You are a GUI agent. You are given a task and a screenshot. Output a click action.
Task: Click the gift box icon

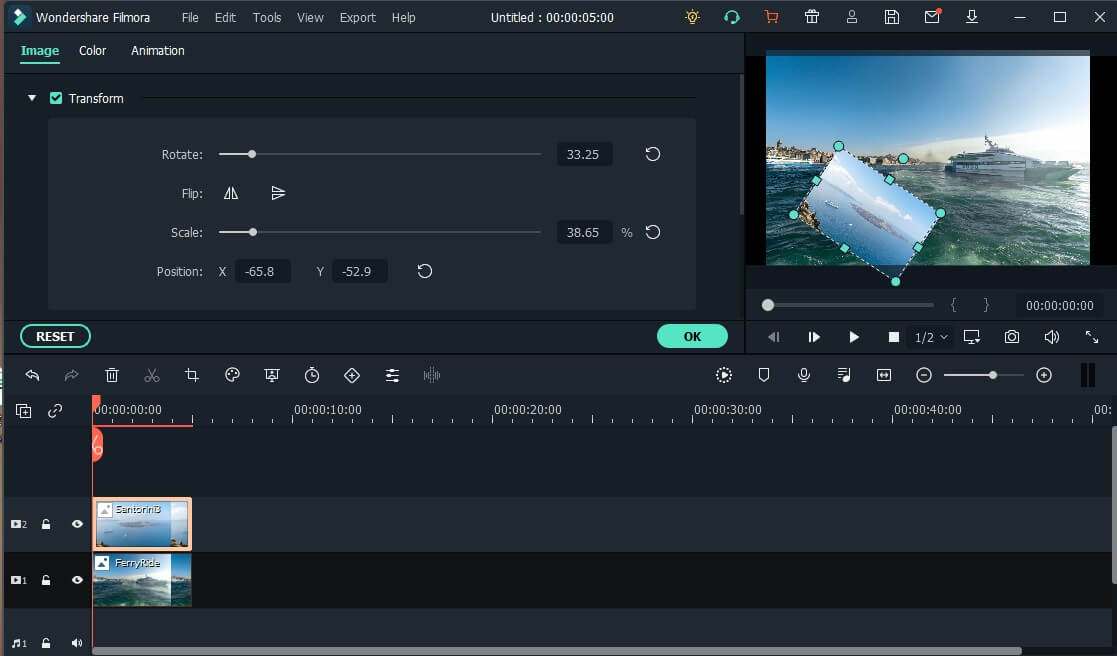[811, 17]
